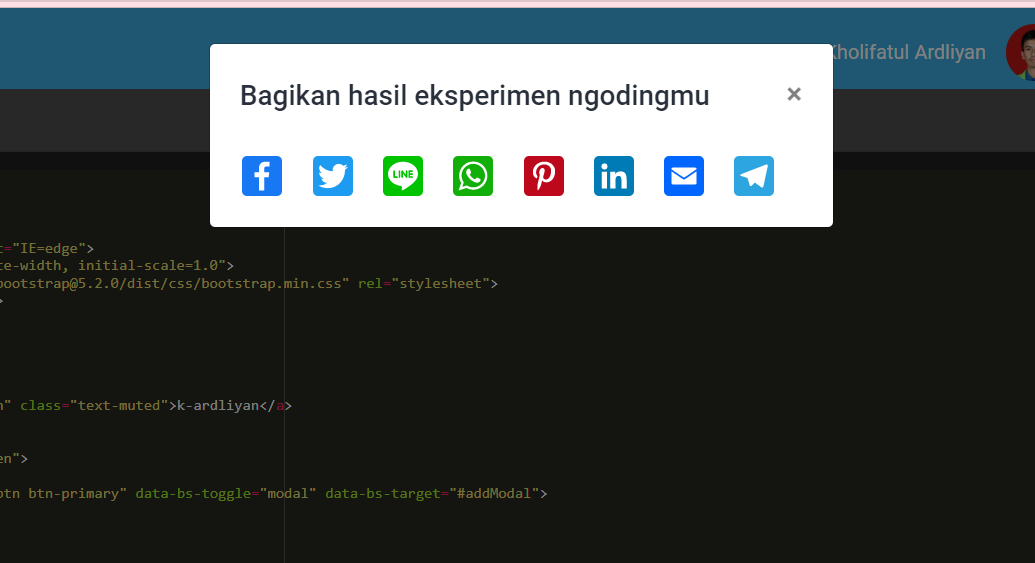The width and height of the screenshot is (1035, 563).
Task: Send result via WhatsApp icon
Action: coord(473,176)
